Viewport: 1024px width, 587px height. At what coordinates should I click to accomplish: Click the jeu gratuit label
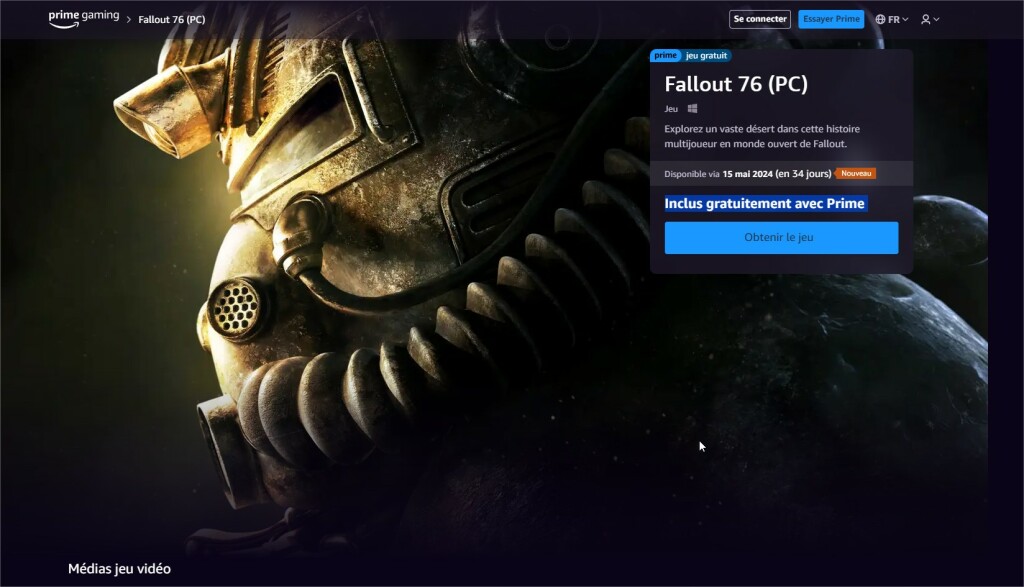click(706, 56)
